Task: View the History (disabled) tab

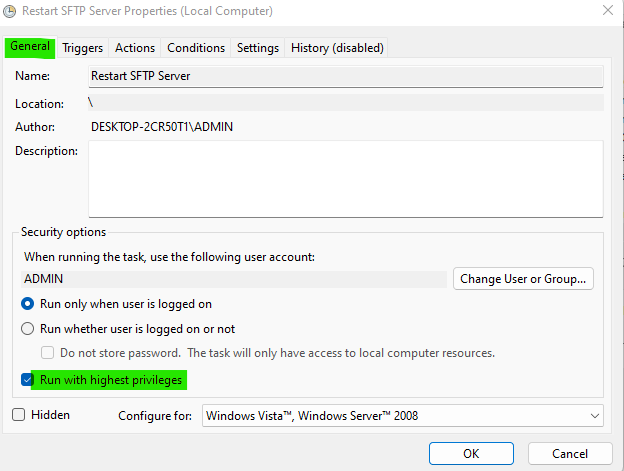Action: pos(337,48)
